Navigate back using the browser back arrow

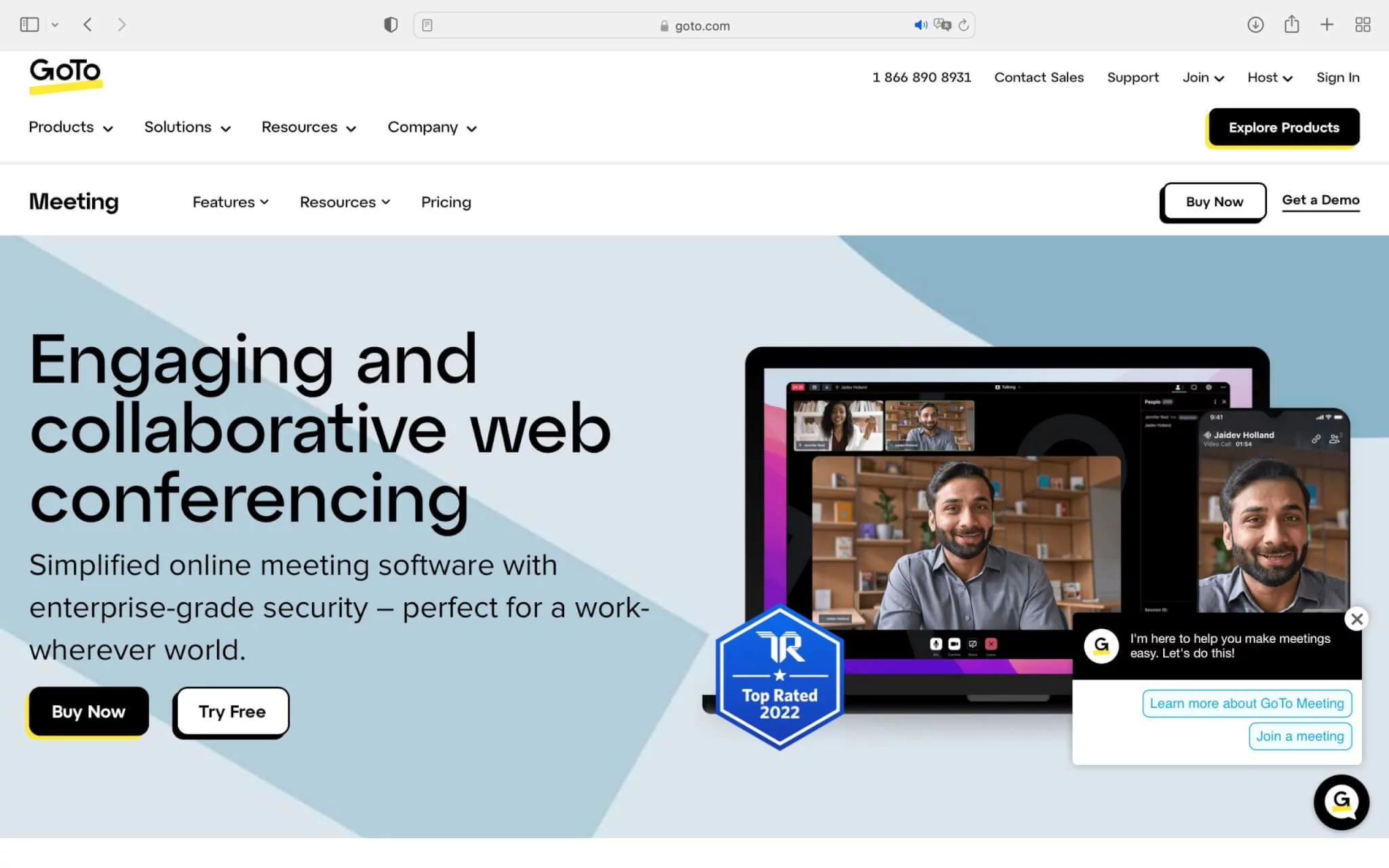pos(87,24)
